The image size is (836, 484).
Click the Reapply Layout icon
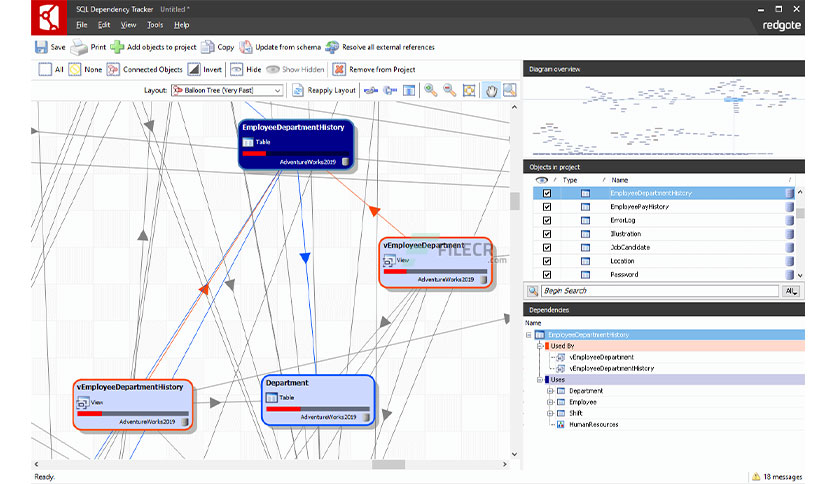pos(298,90)
